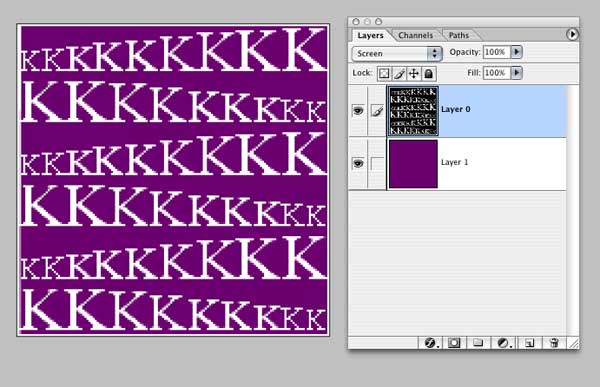Hide Layer 0 with its eye icon
The image size is (600, 387).
(x=358, y=111)
